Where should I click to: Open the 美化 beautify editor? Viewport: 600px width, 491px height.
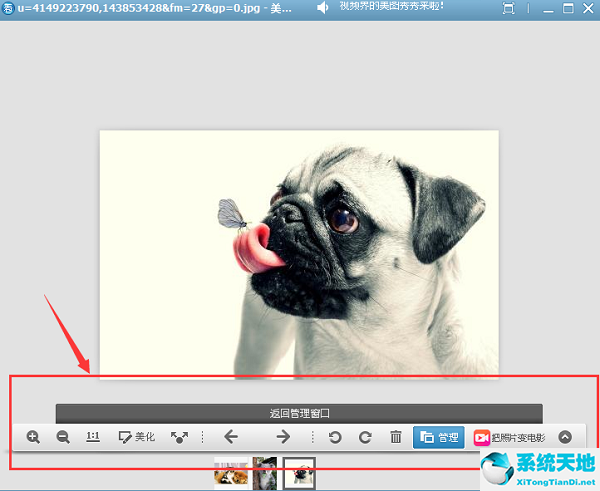(x=136, y=437)
